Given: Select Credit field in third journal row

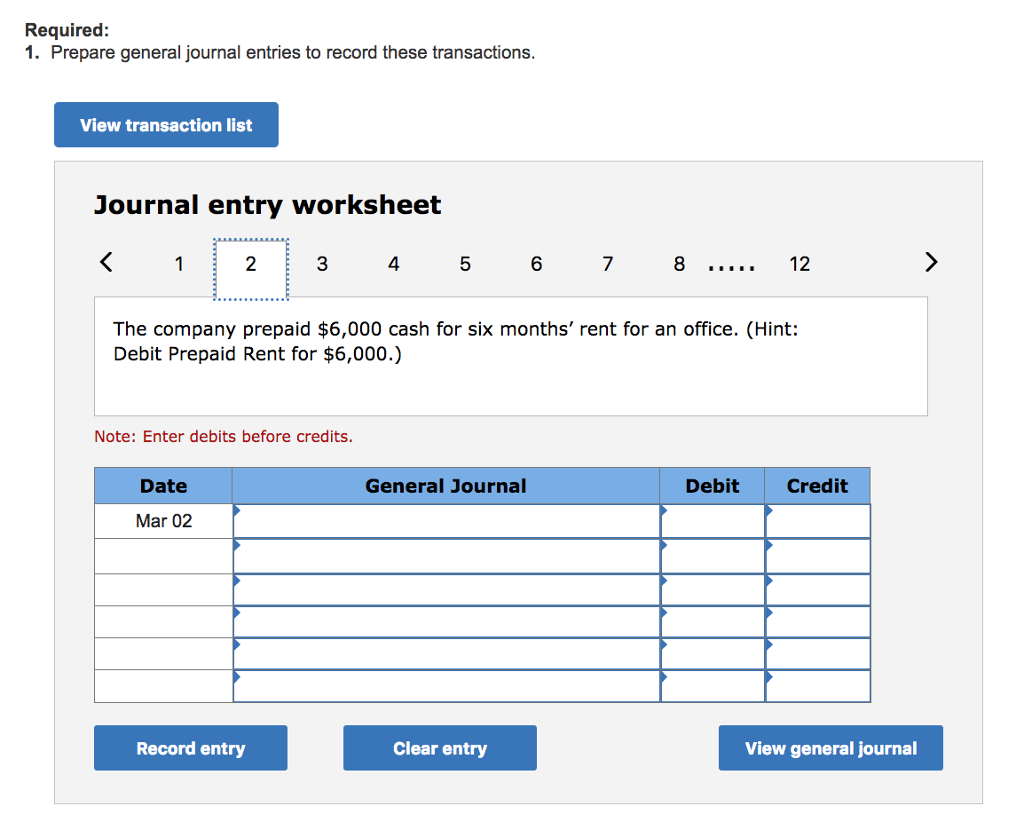Looking at the screenshot, I should pyautogui.click(x=818, y=590).
